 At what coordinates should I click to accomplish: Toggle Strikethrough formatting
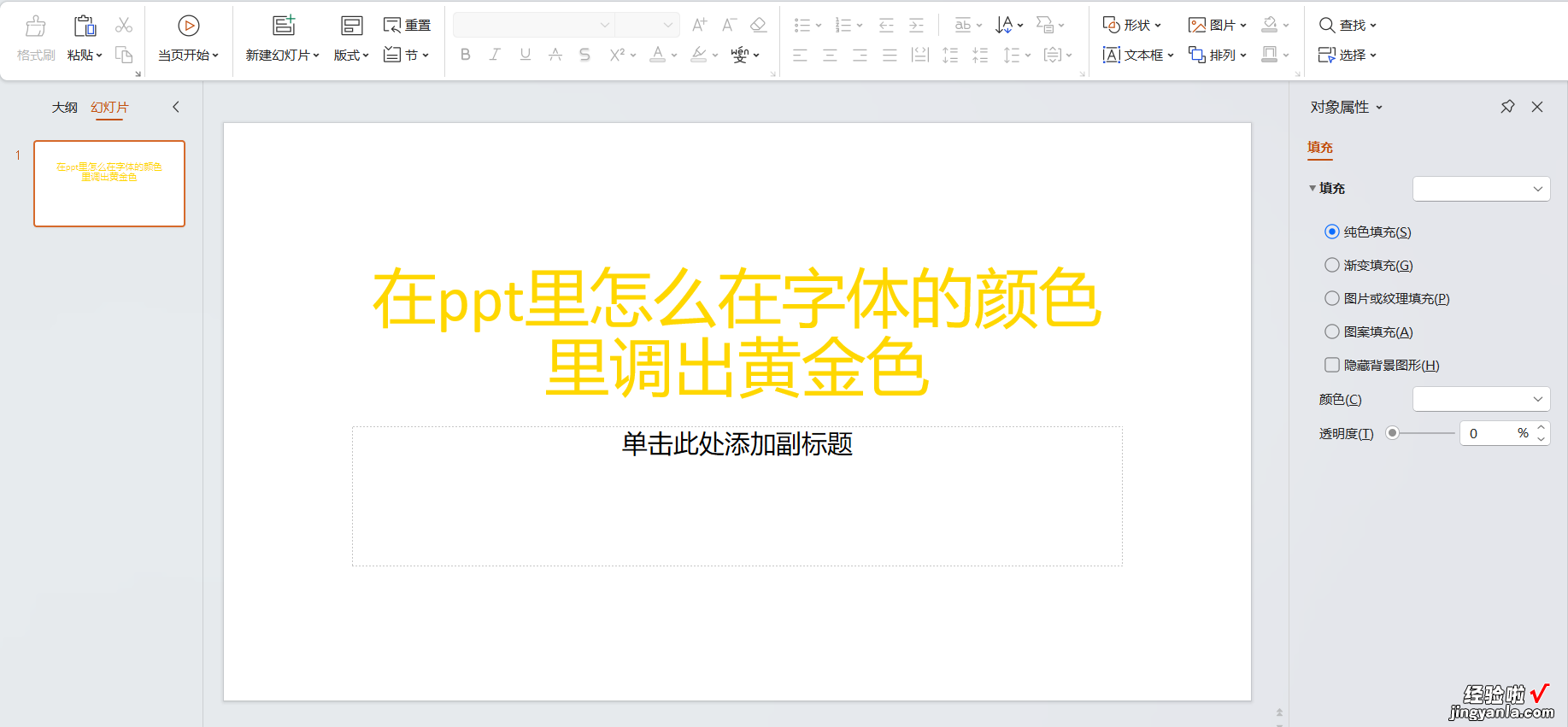[x=555, y=55]
